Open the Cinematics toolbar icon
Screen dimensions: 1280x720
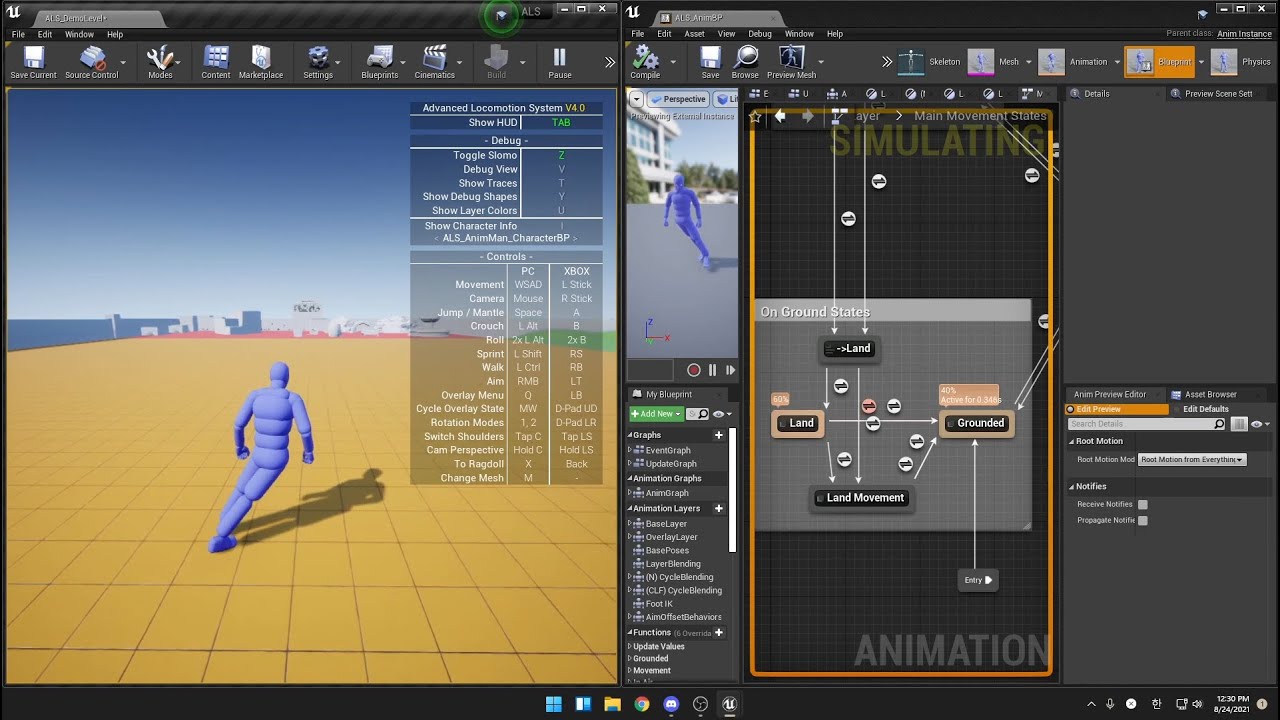434,62
